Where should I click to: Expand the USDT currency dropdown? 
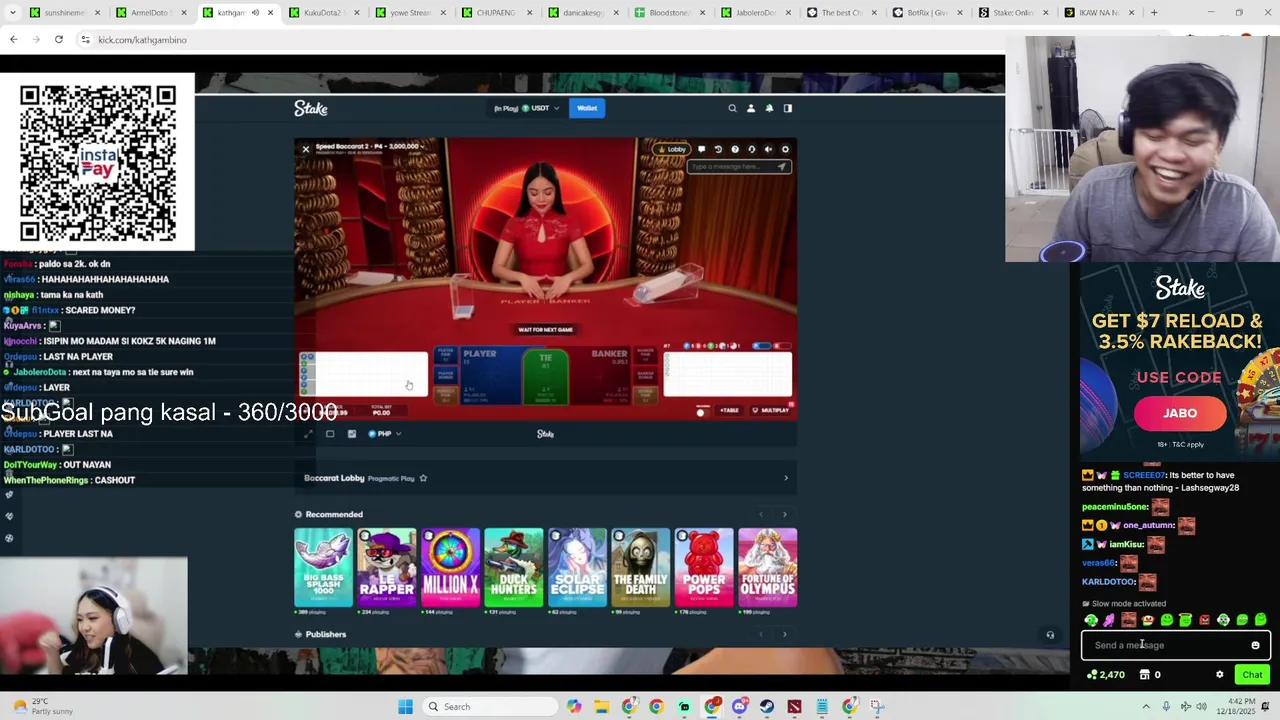click(527, 108)
